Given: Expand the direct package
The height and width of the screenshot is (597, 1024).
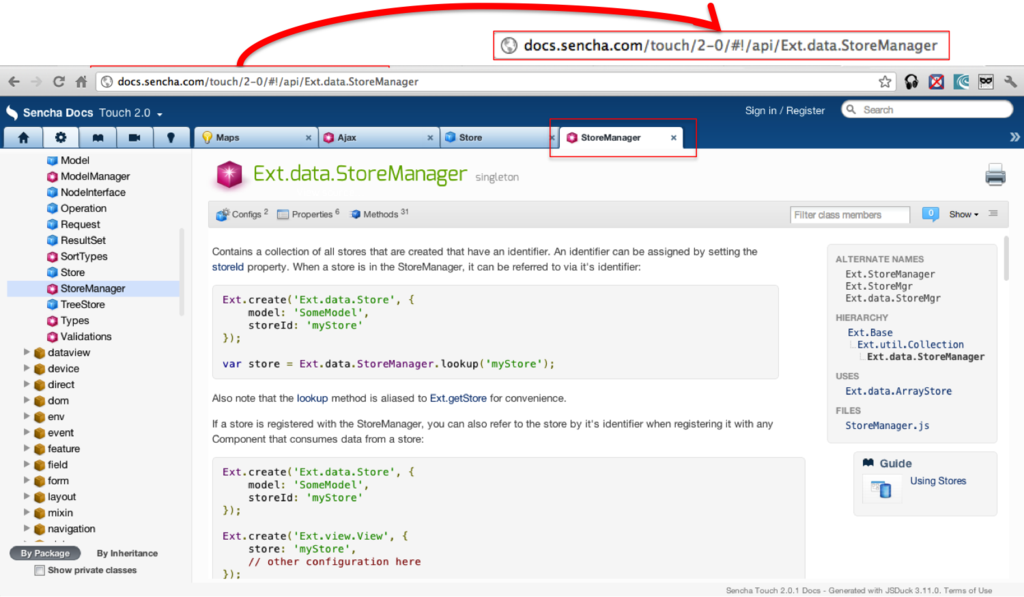Looking at the screenshot, I should point(27,384).
